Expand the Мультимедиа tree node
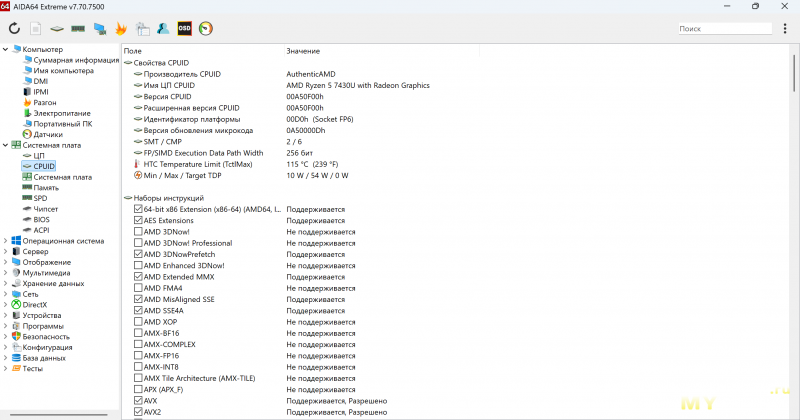Screen dimensions: 800x420 click(x=6, y=273)
